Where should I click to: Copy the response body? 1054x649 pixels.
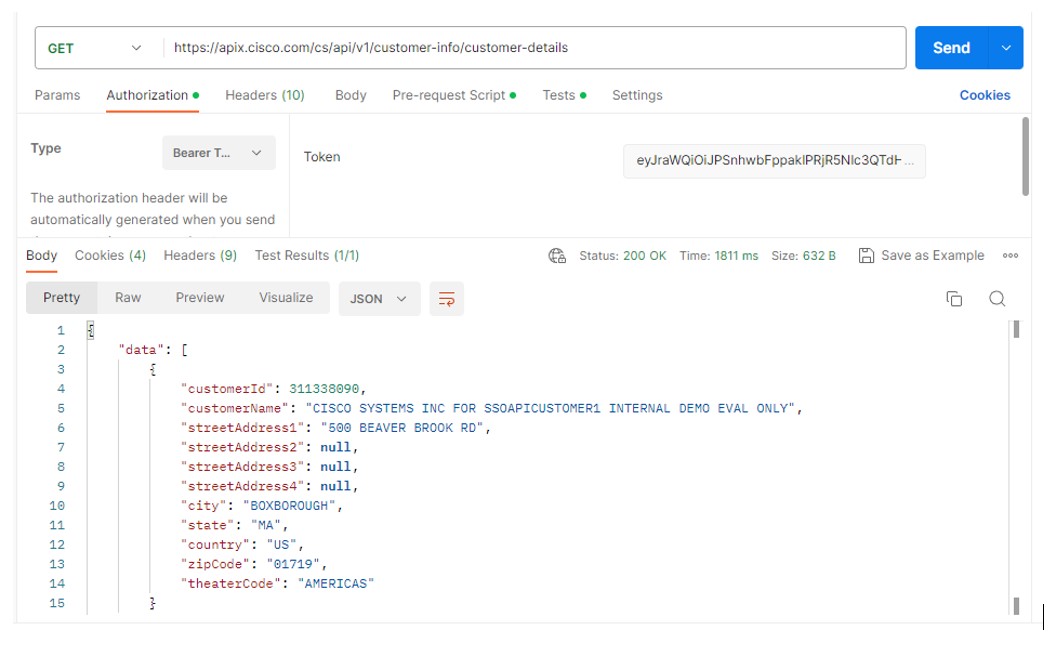953,298
